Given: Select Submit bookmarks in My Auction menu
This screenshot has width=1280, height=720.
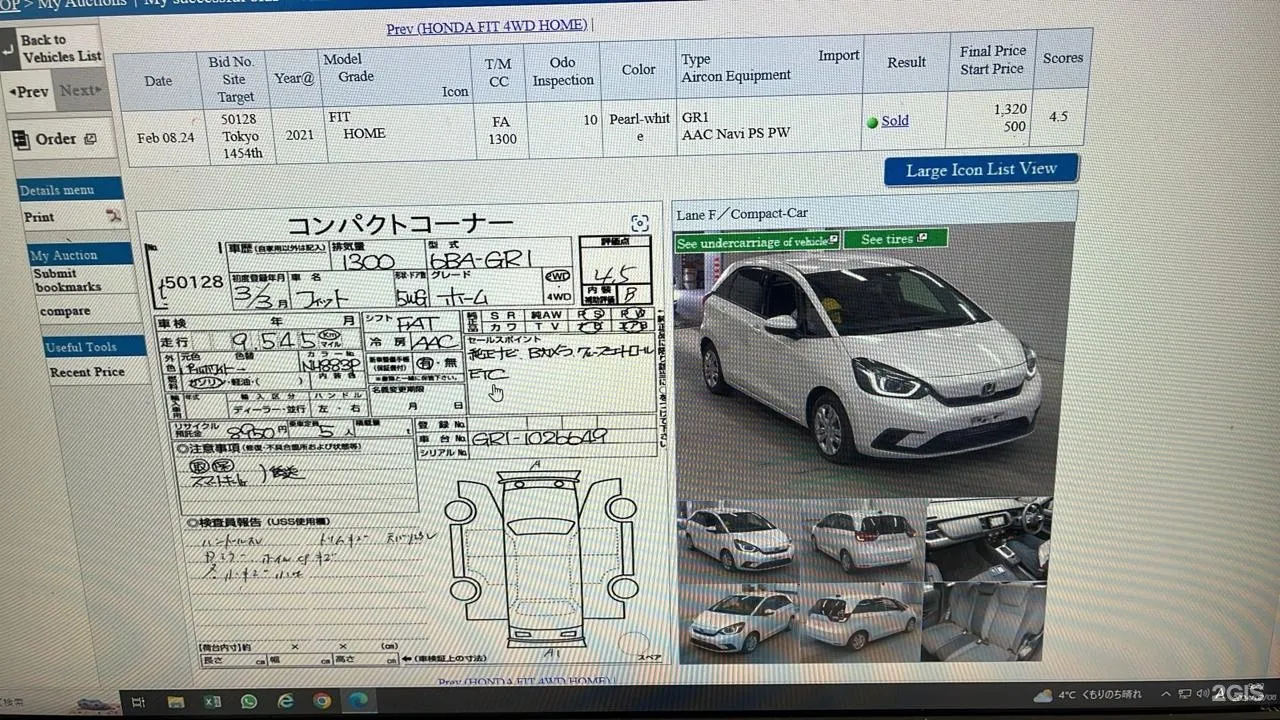Looking at the screenshot, I should click(x=68, y=280).
